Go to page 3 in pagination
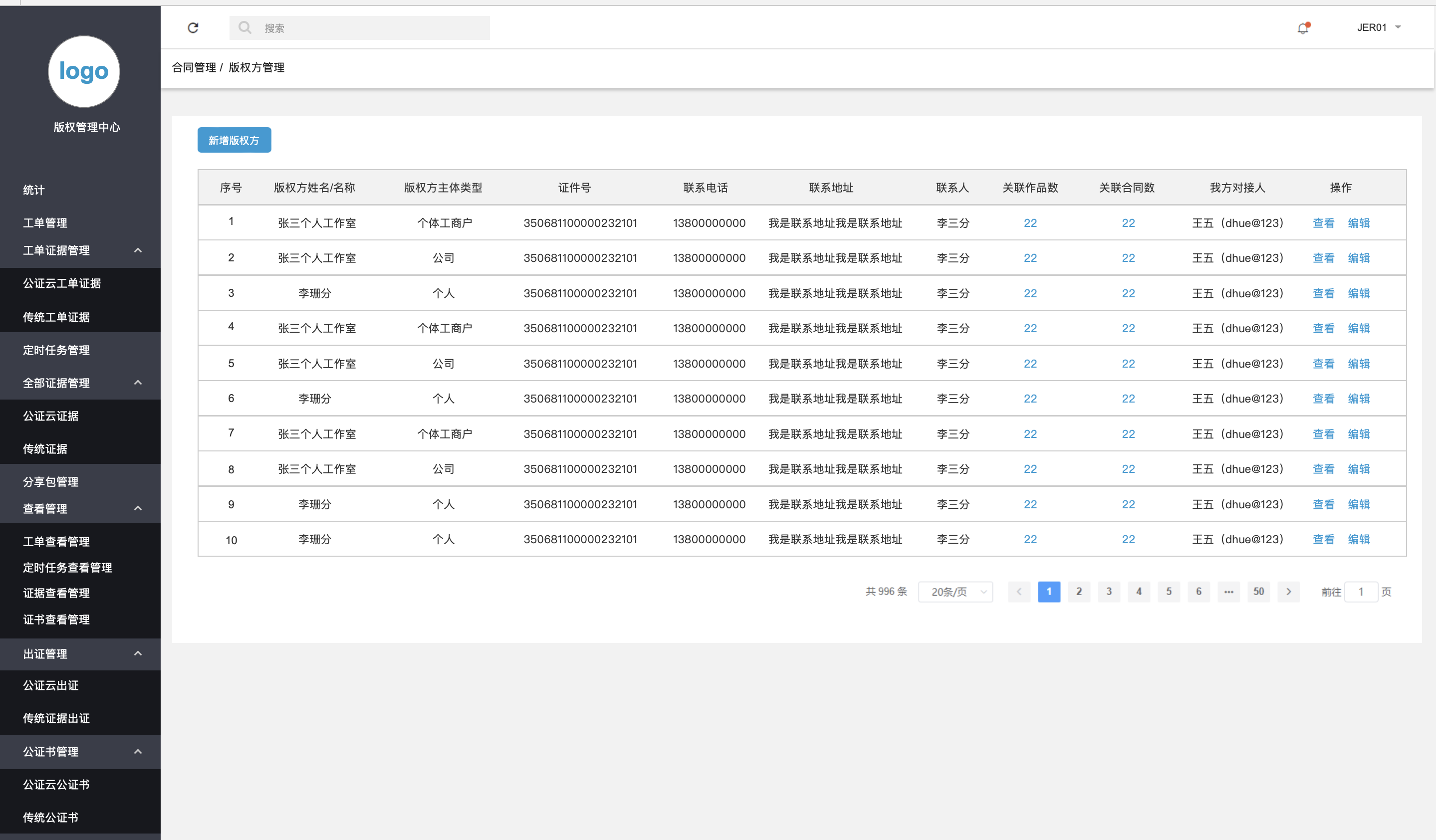Viewport: 1436px width, 840px height. (x=1109, y=592)
